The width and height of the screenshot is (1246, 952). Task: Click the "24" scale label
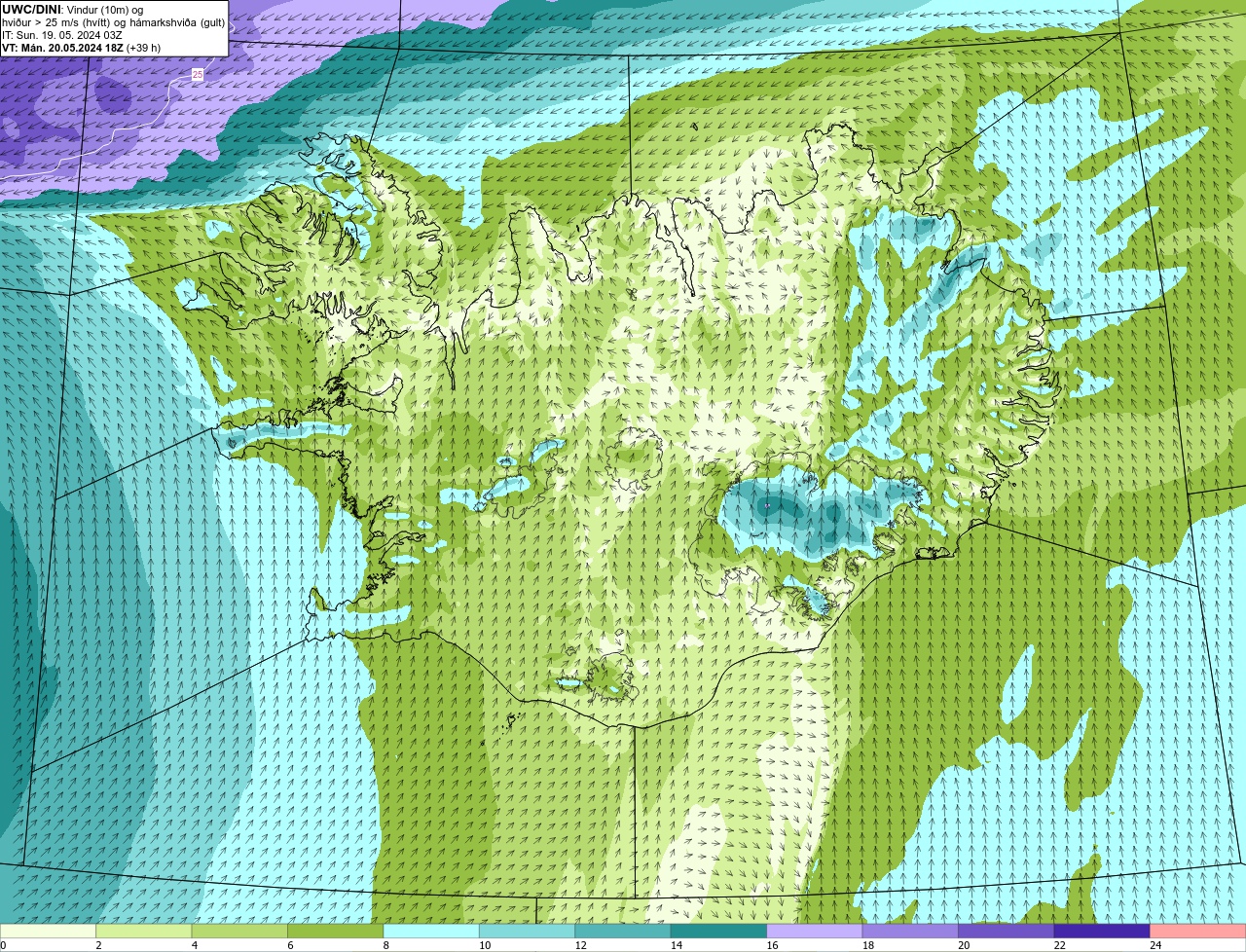1155,945
